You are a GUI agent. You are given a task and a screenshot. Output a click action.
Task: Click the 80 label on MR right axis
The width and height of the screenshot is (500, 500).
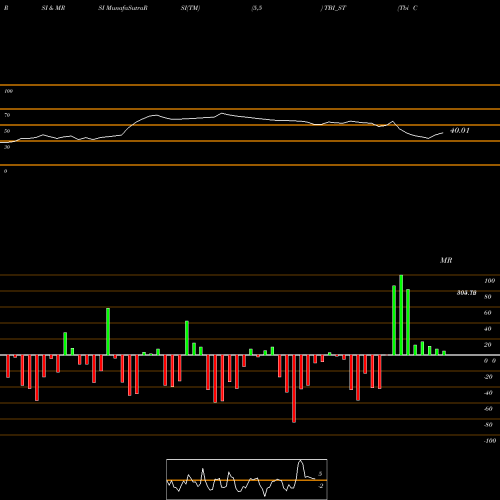488,297
